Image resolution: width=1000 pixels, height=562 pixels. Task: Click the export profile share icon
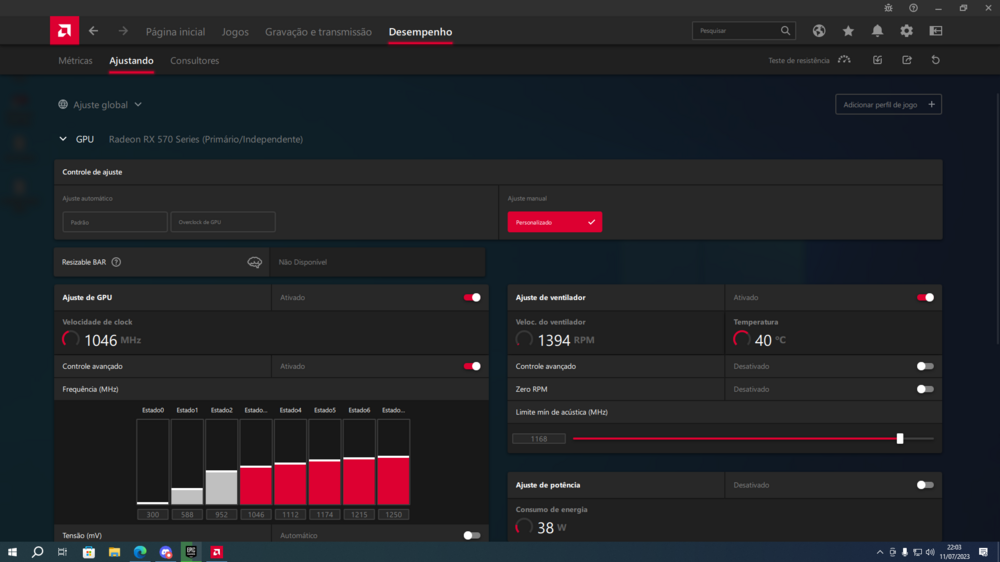tap(907, 60)
